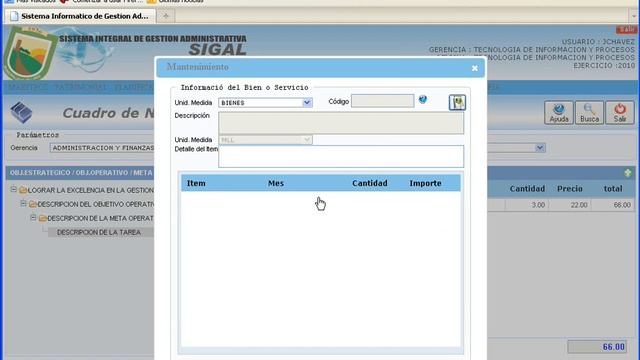Image resolution: width=640 pixels, height=360 pixels.
Task: Click the Item column header
Action: tap(196, 183)
